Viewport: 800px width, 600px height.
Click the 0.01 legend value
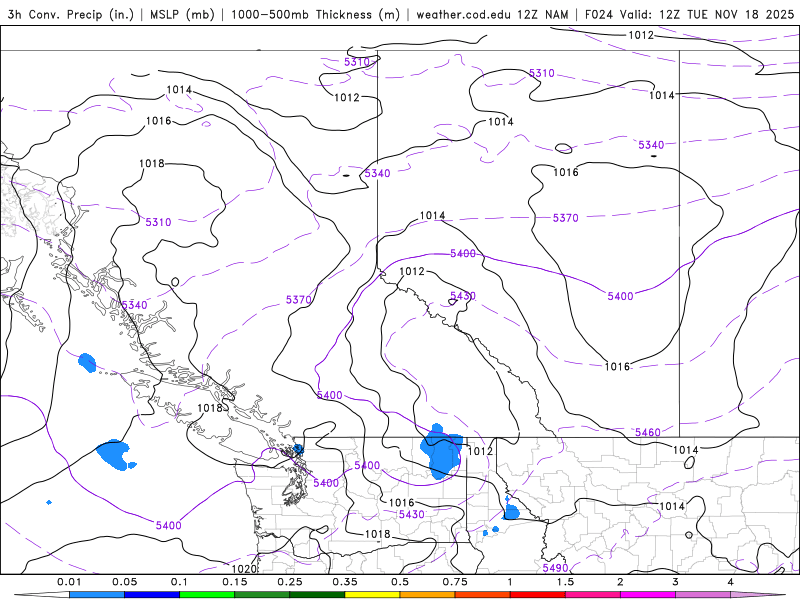[69, 582]
